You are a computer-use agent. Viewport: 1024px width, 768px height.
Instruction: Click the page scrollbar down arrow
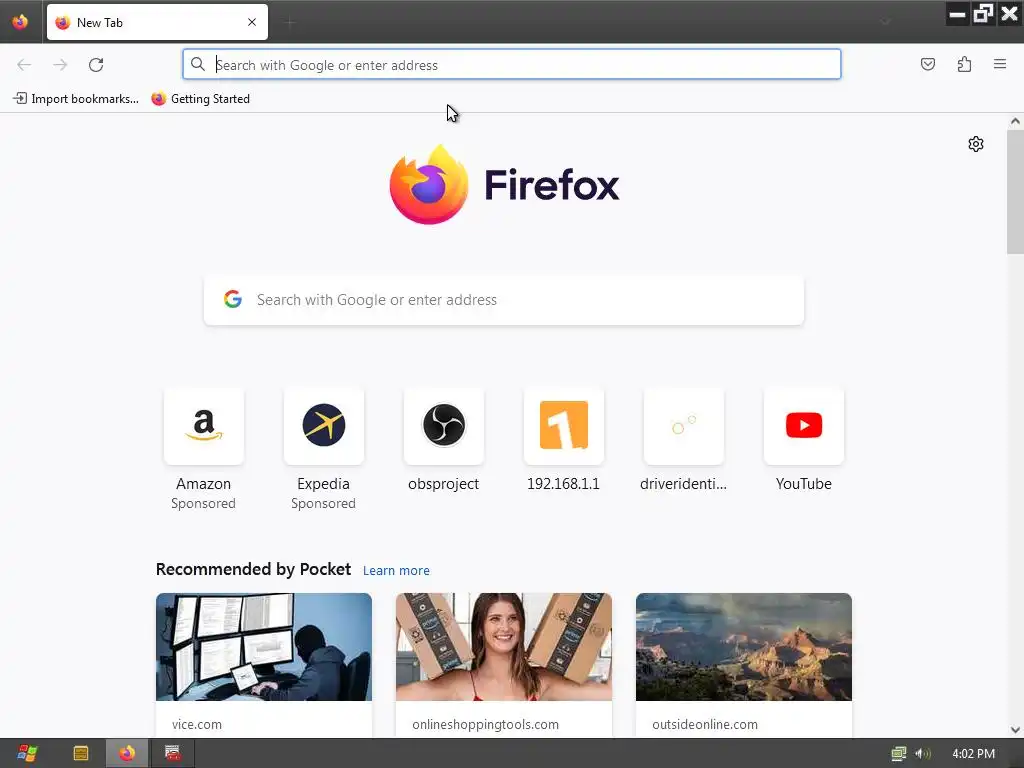[x=1015, y=730]
